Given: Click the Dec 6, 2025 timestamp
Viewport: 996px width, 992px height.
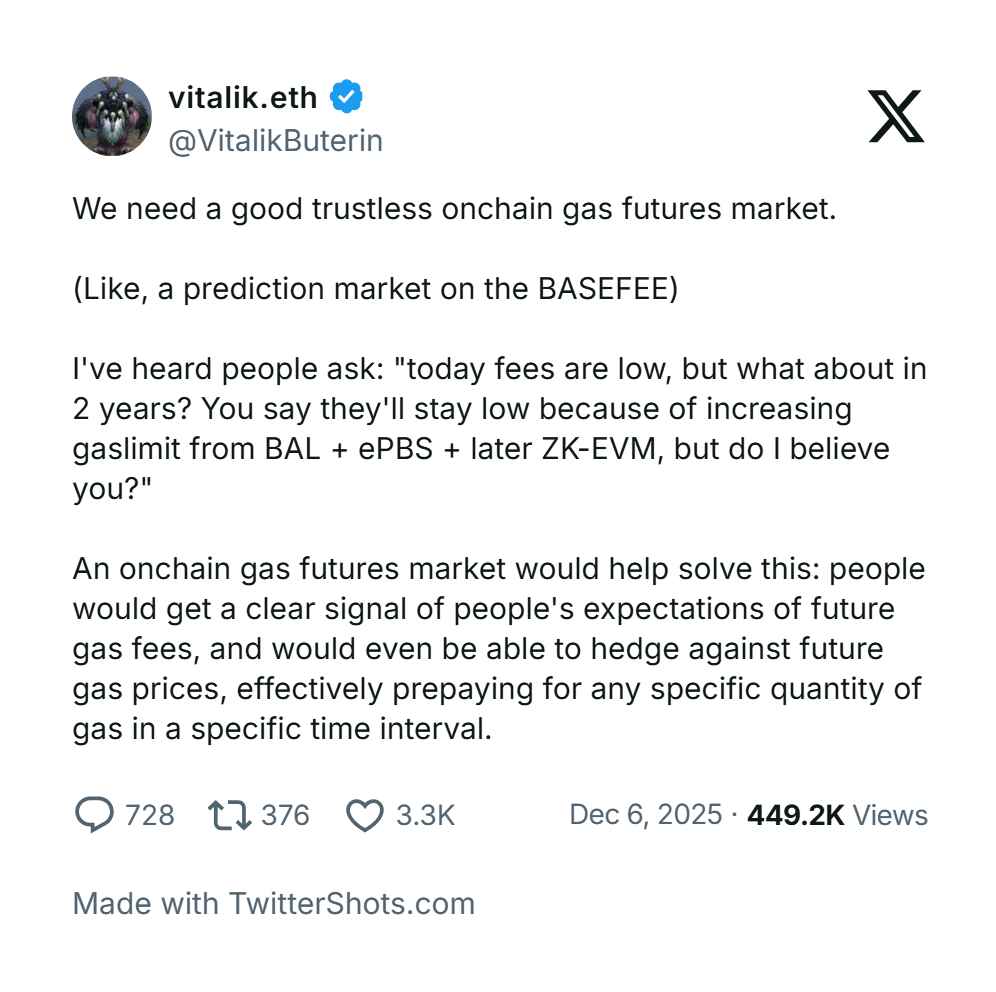Looking at the screenshot, I should click(645, 815).
